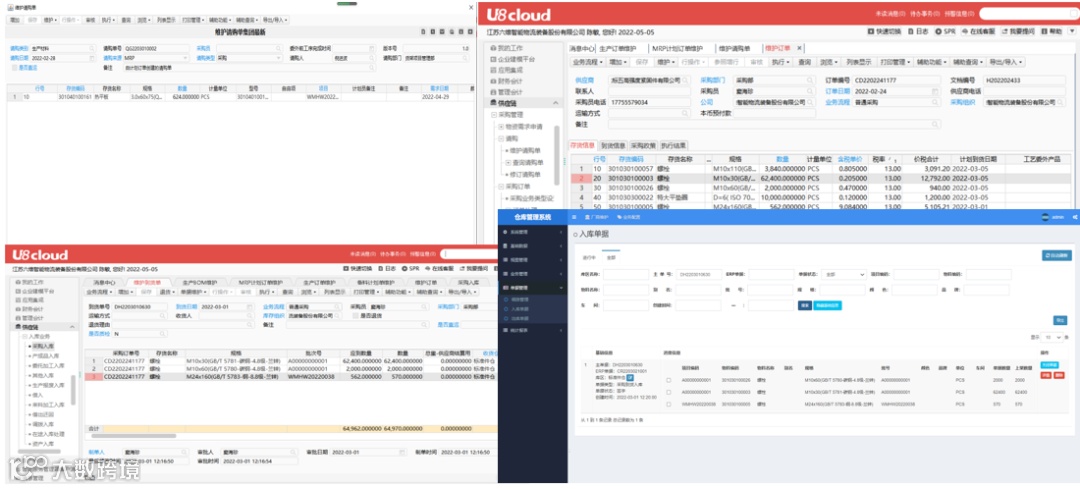Open the 打印管理 dropdown in the 维护订单 toolbar
Image resolution: width=1080 pixels, height=489 pixels.
click(894, 62)
